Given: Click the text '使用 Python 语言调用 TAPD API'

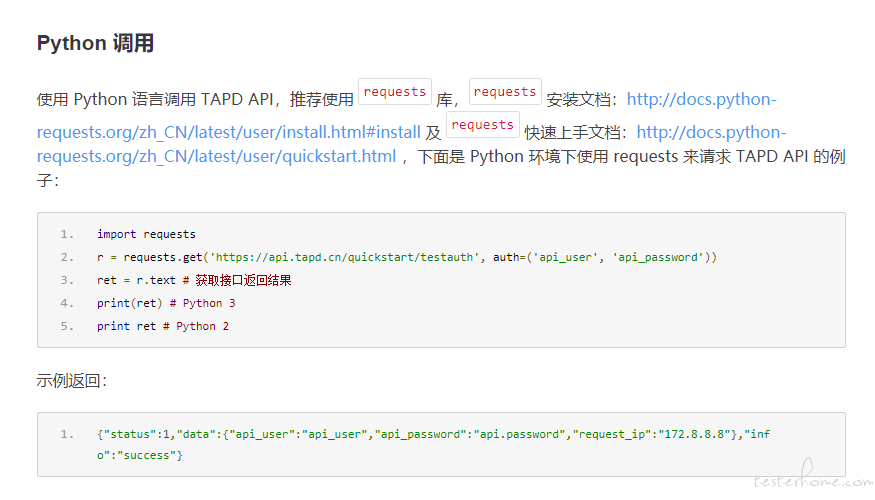Looking at the screenshot, I should (155, 99).
